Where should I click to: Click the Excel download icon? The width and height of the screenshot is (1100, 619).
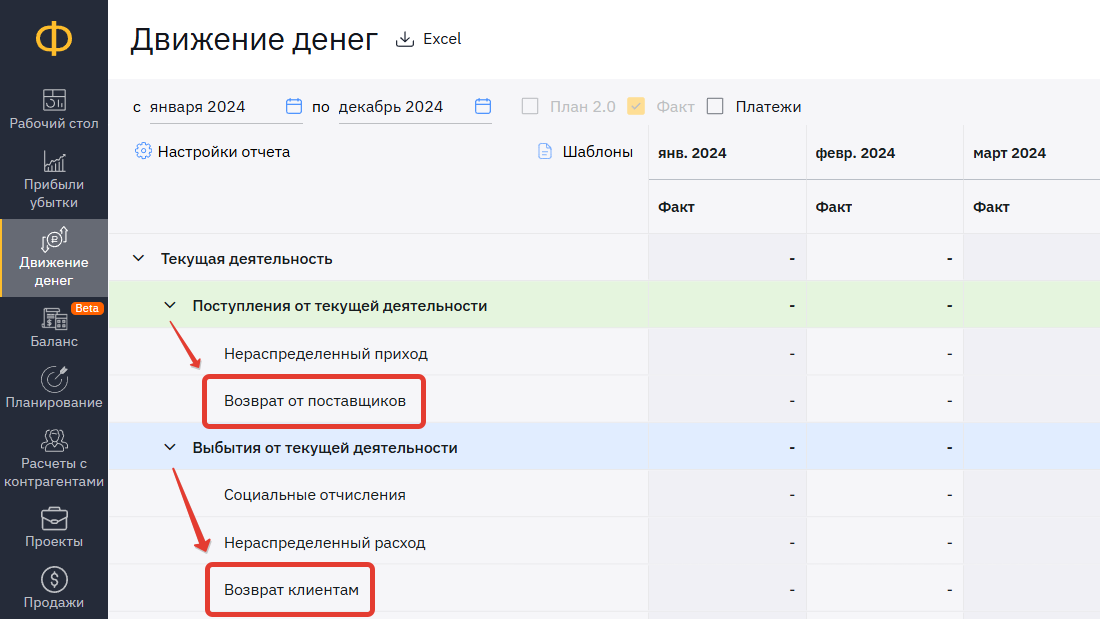(405, 39)
